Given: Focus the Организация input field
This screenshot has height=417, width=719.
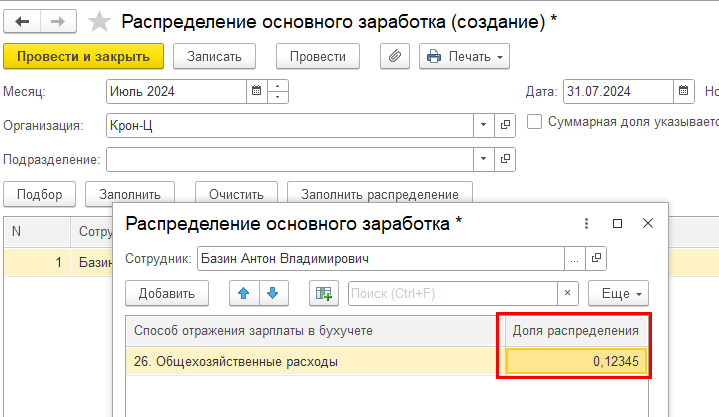Looking at the screenshot, I should [290, 125].
